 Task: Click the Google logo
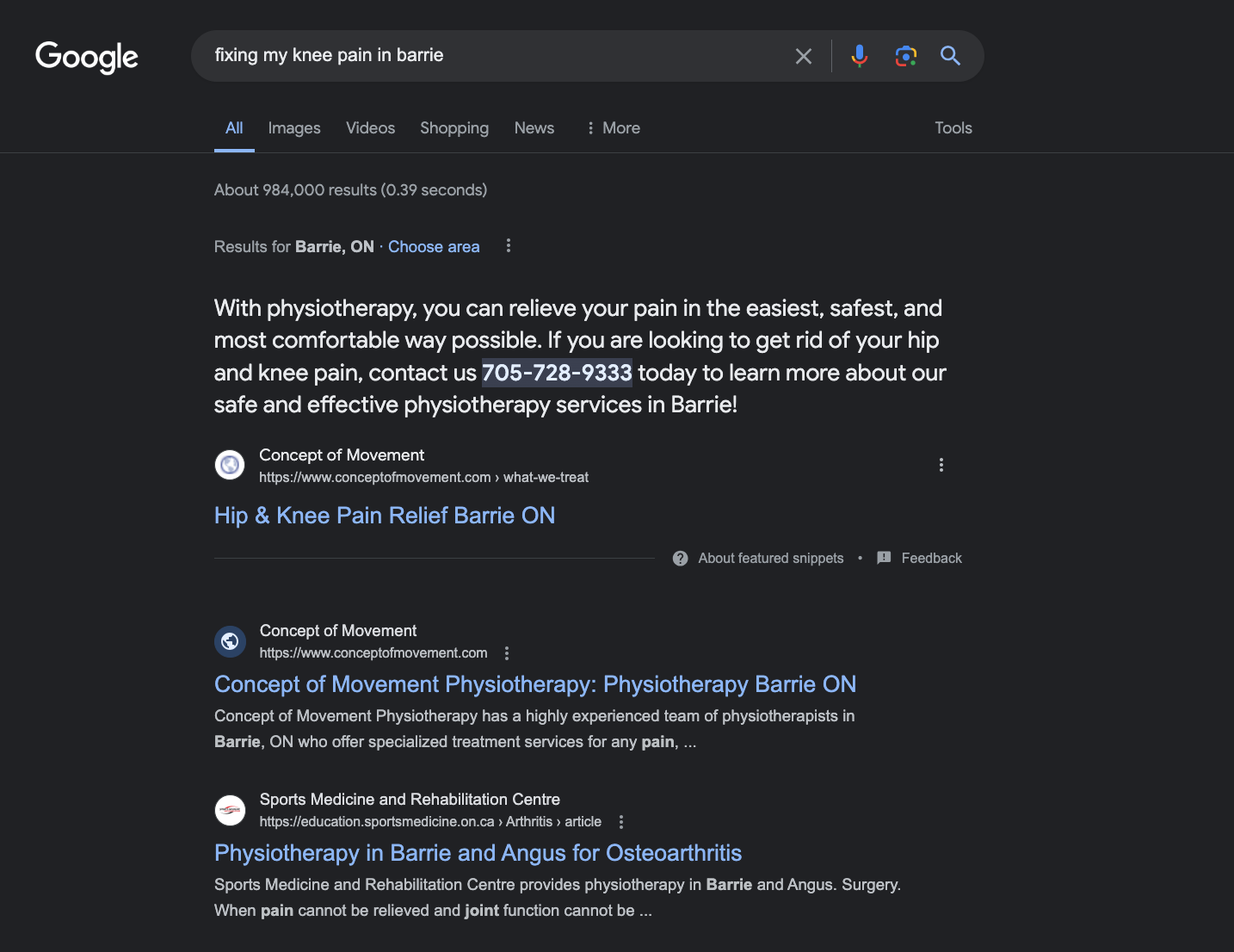(86, 57)
